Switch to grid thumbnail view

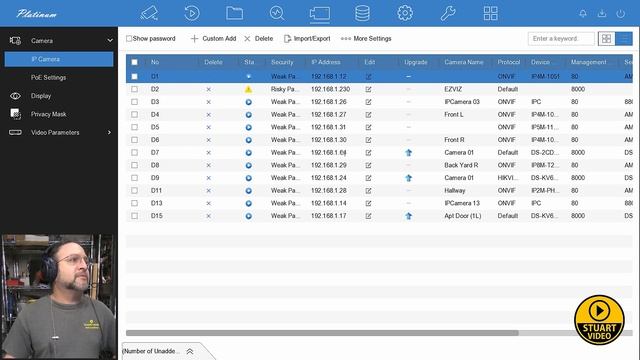point(607,39)
